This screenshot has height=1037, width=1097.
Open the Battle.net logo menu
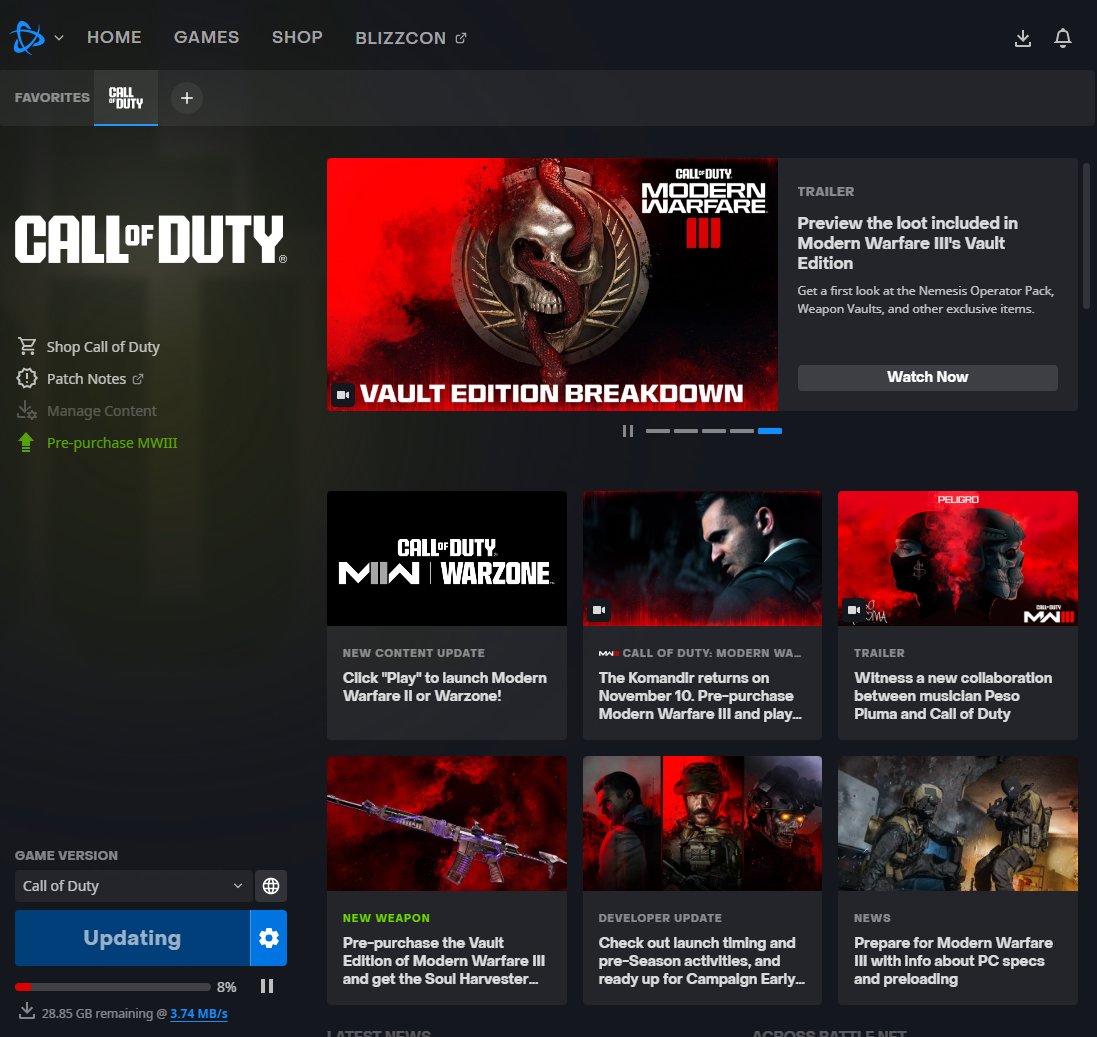[26, 36]
